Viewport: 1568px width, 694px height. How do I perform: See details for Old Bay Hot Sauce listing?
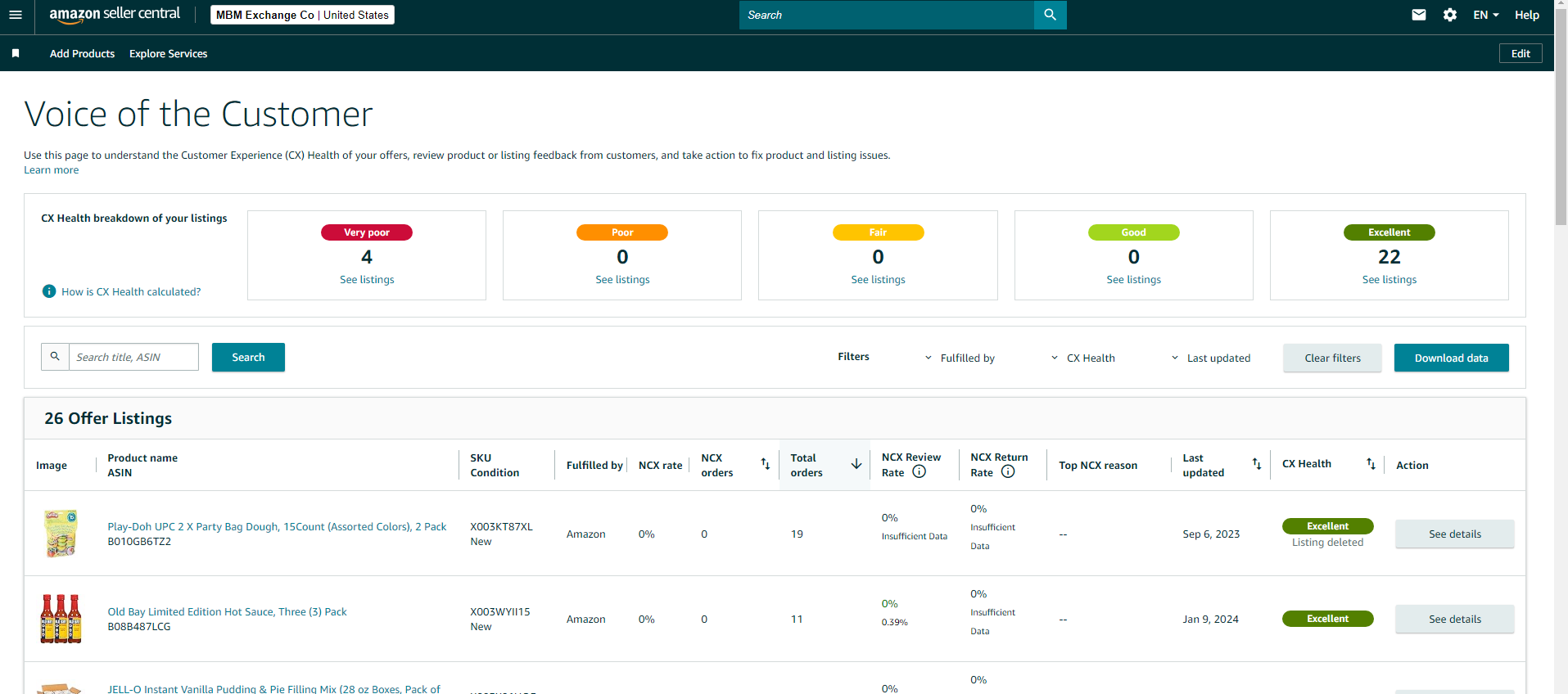pos(1454,619)
